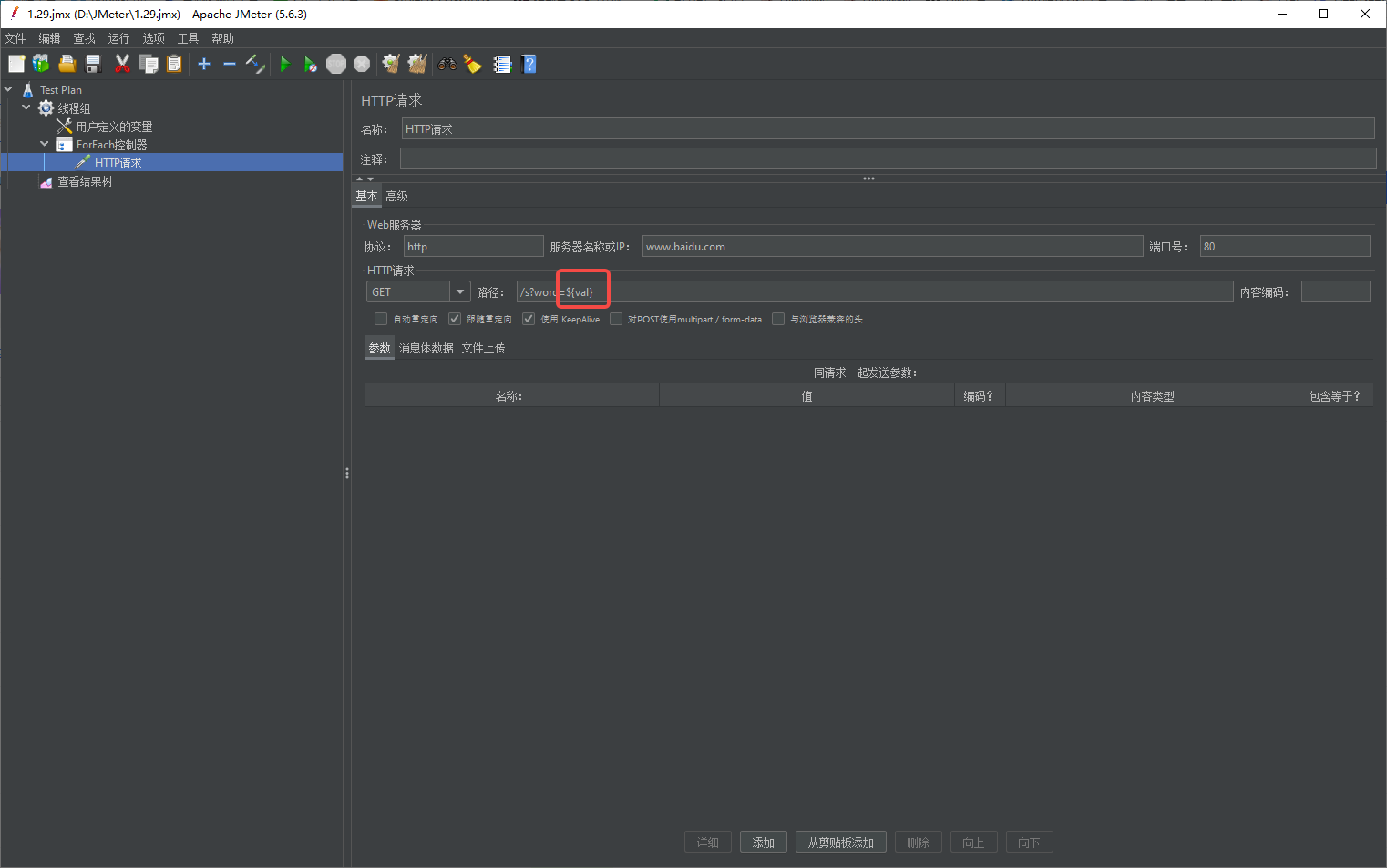This screenshot has height=868, width=1387.
Task: Select 查看结果树 listener in tree
Action: pos(85,181)
